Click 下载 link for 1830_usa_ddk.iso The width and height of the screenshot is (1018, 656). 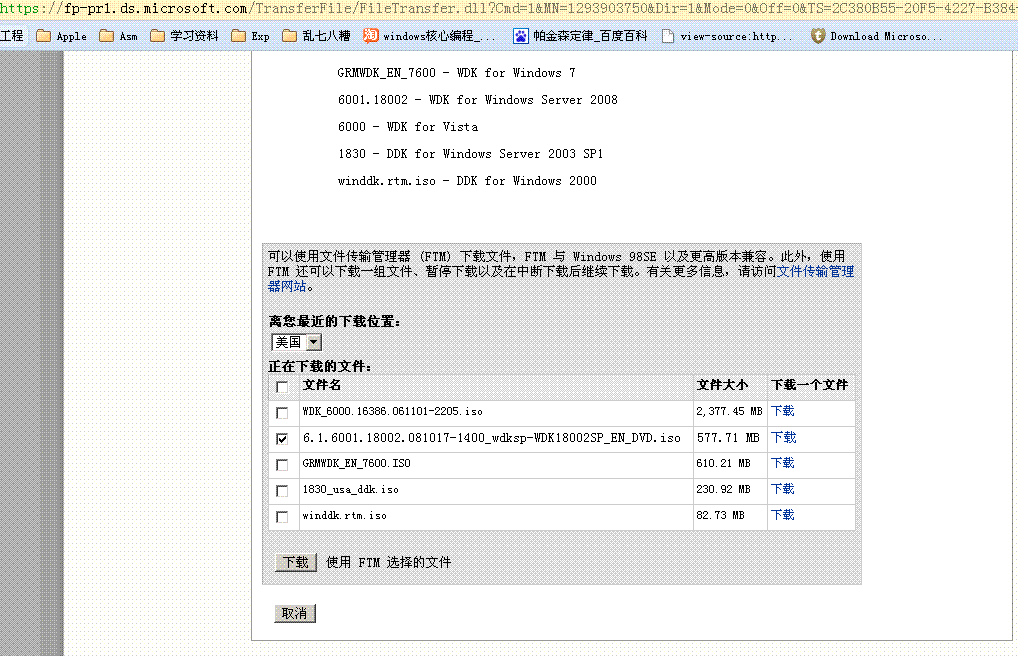pos(782,489)
